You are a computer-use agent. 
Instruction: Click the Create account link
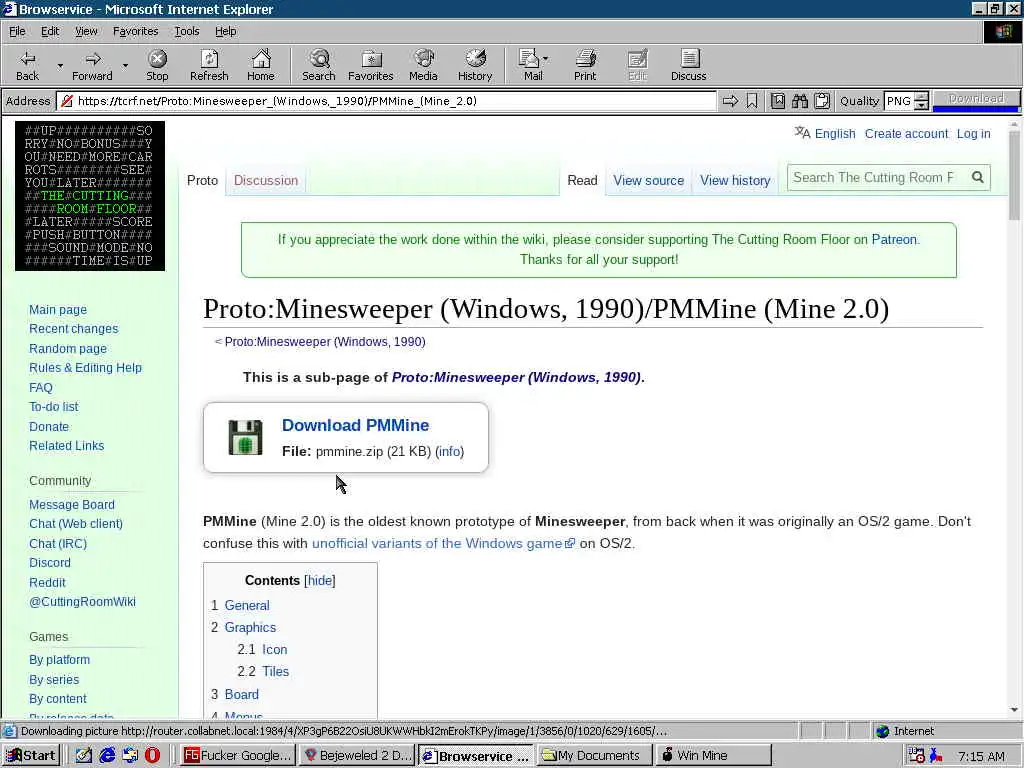pos(906,133)
